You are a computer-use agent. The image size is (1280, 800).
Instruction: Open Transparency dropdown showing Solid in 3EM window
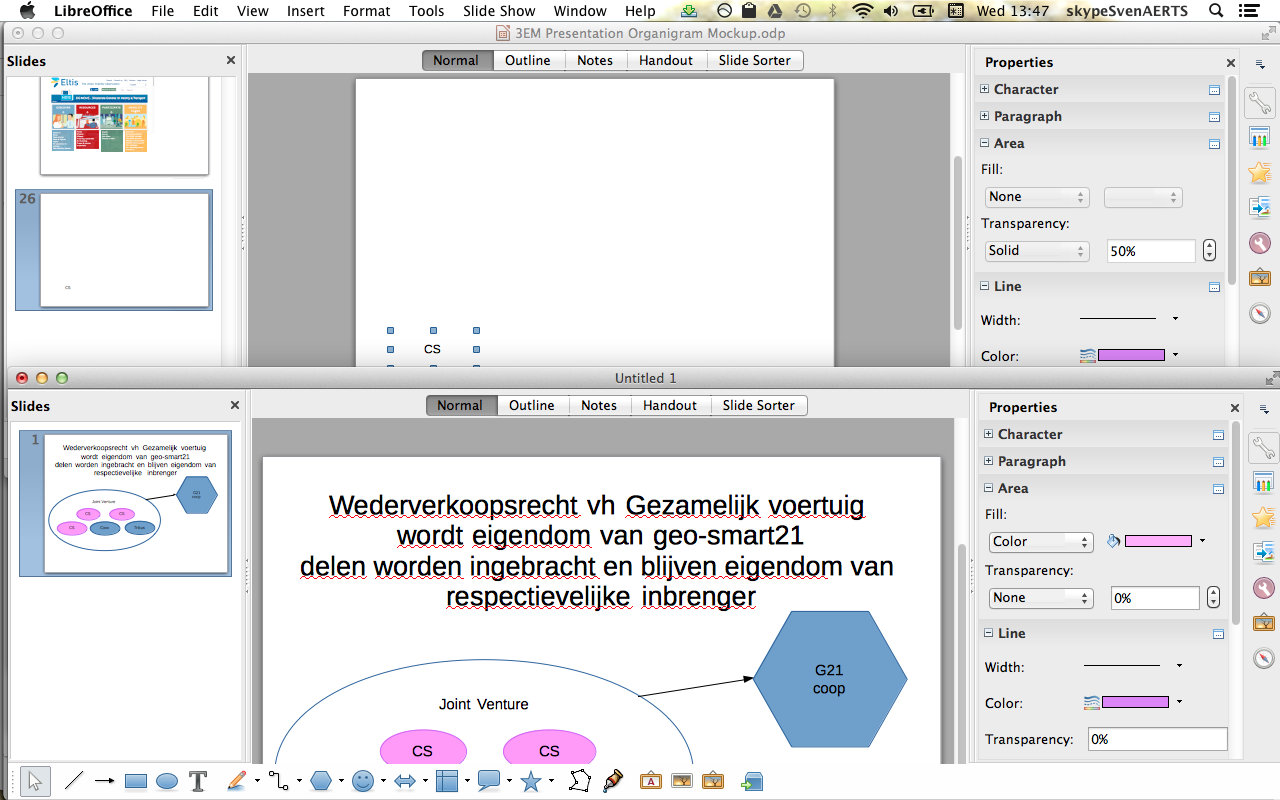point(1036,251)
